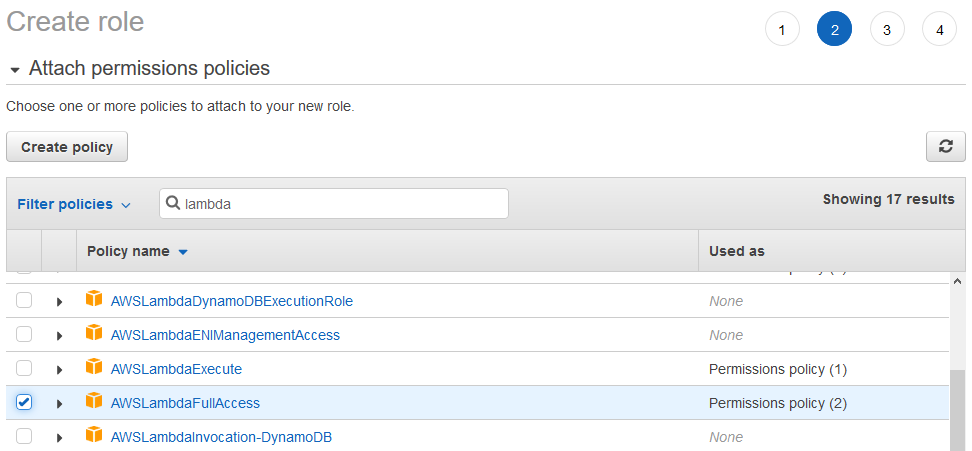The height and width of the screenshot is (451, 972).
Task: Click the search magnifier icon in filter box
Action: tap(174, 203)
